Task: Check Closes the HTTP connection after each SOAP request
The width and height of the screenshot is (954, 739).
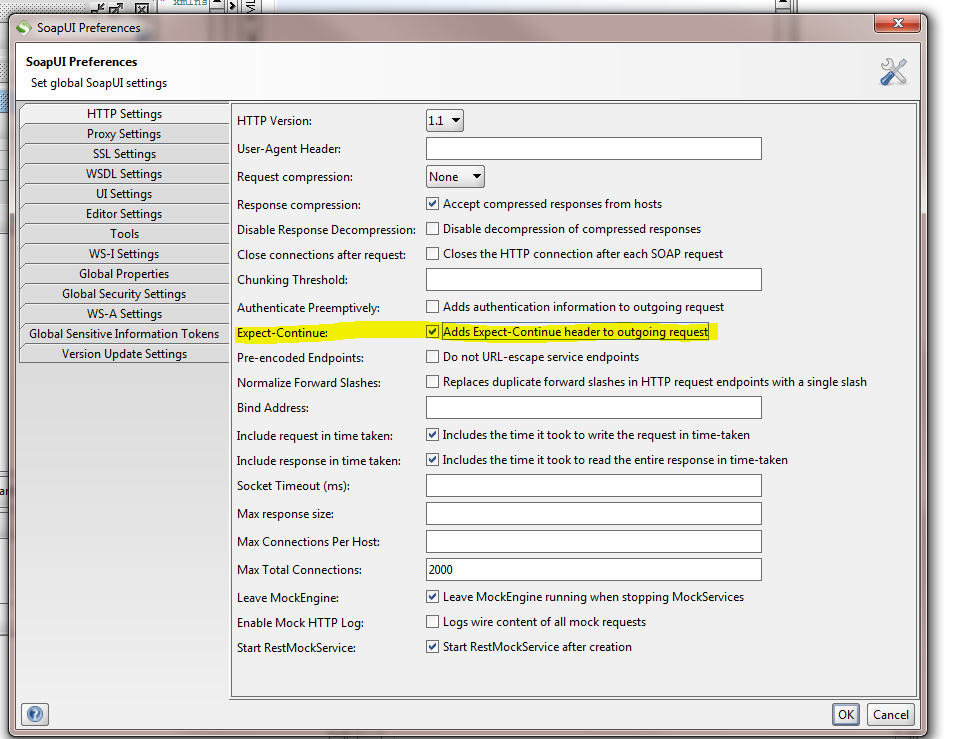Action: point(432,254)
